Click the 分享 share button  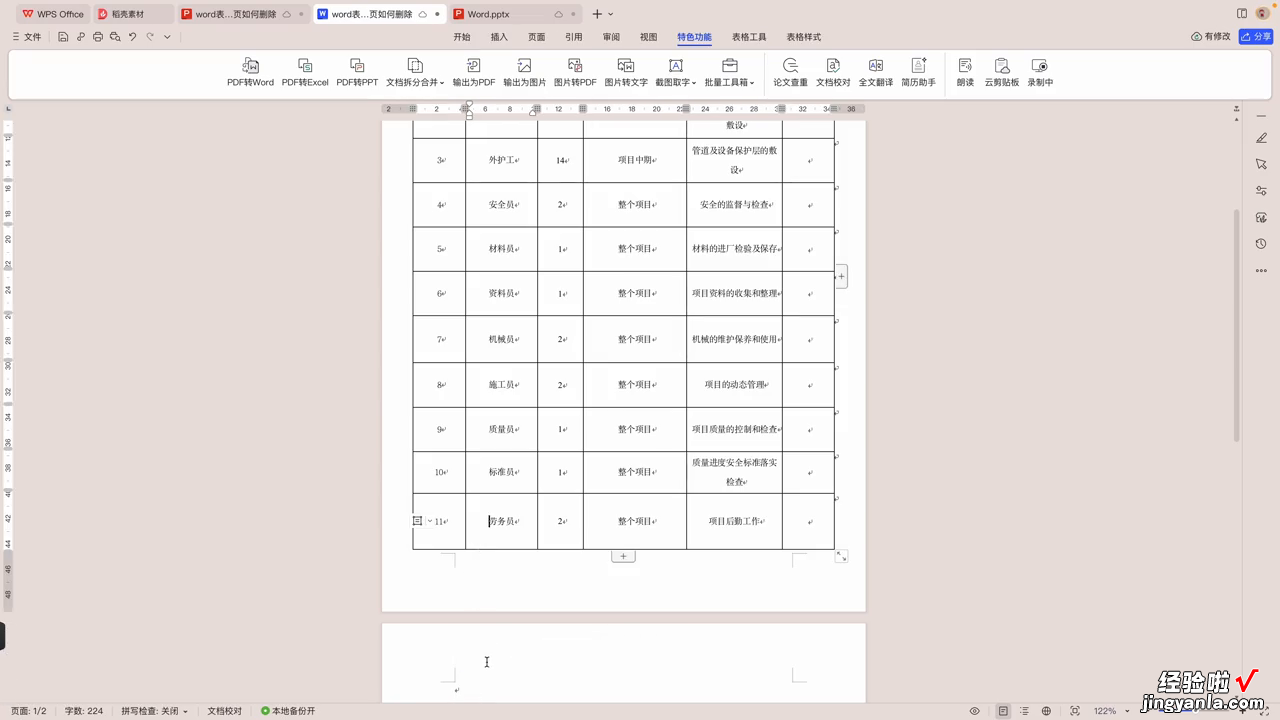[1256, 37]
